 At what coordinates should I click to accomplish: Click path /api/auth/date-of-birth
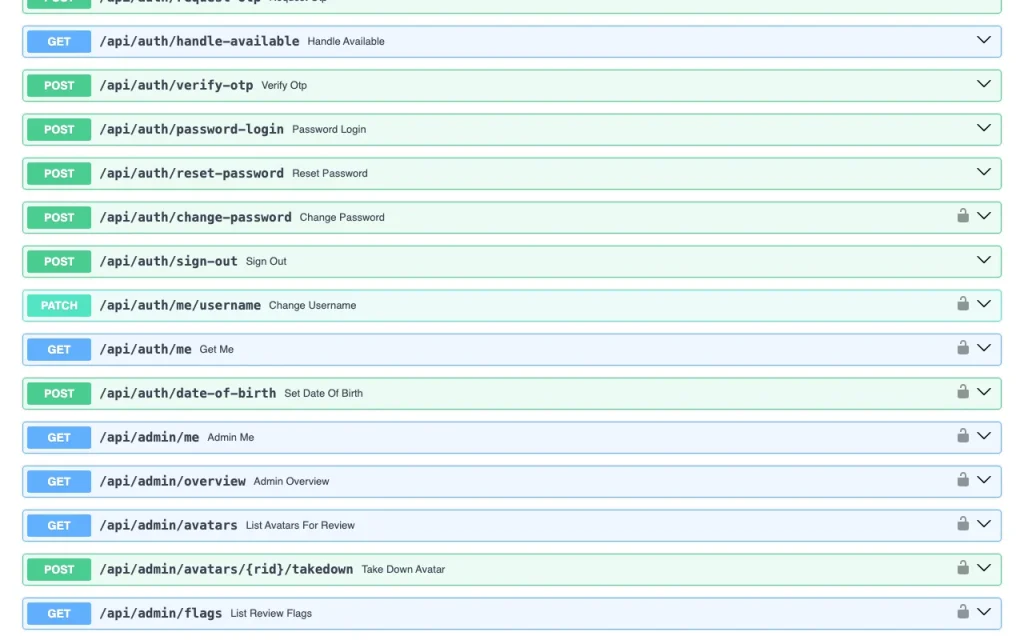pyautogui.click(x=187, y=393)
